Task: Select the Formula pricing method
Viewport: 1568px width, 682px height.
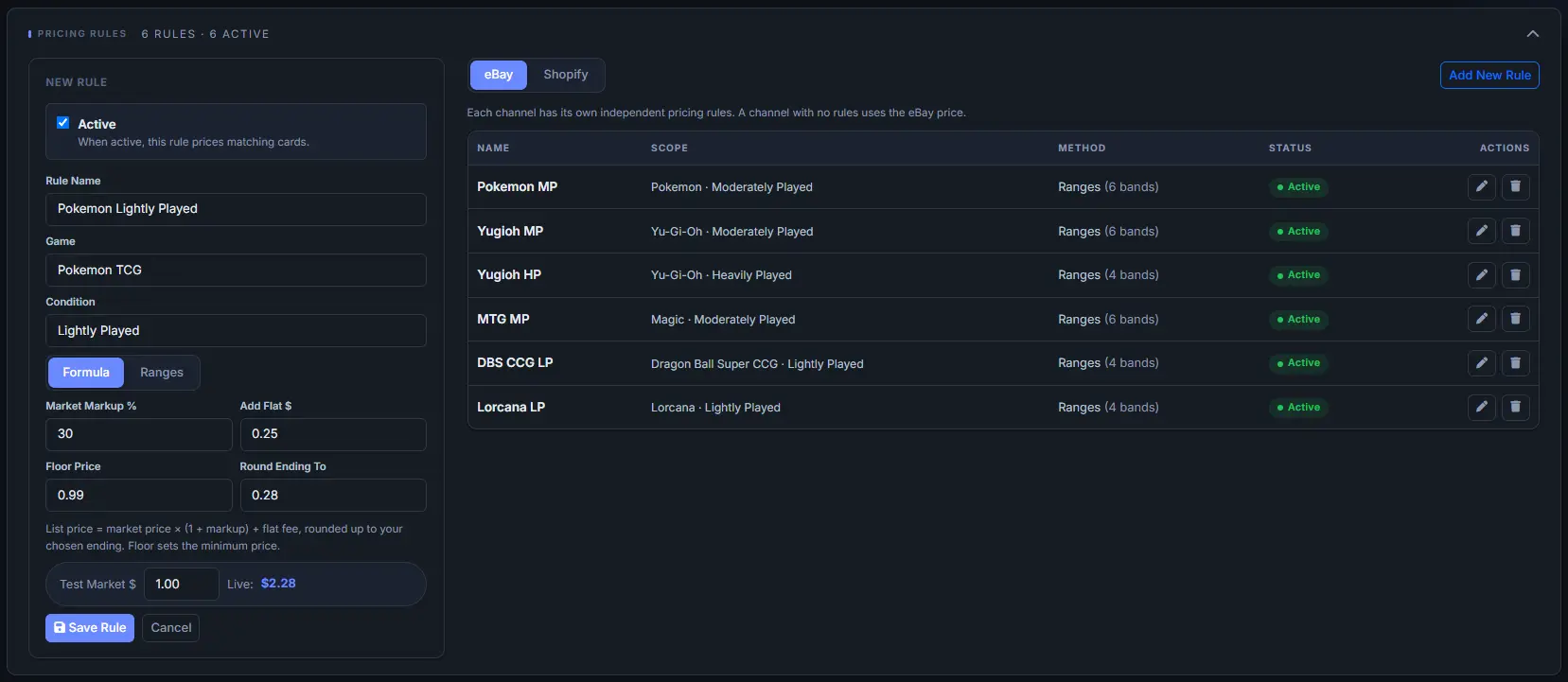Action: point(86,373)
